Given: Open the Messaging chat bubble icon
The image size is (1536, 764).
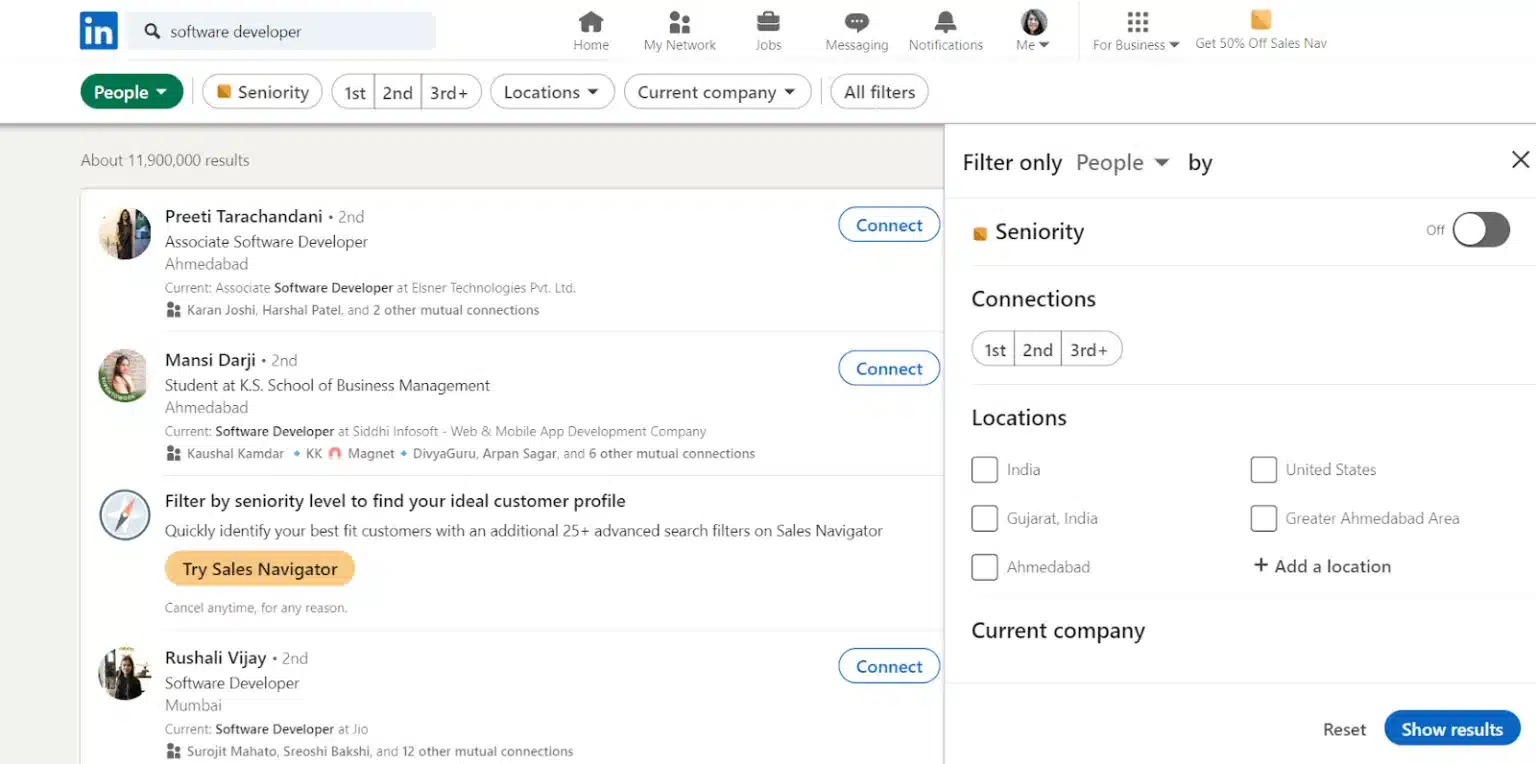Looking at the screenshot, I should pos(857,22).
